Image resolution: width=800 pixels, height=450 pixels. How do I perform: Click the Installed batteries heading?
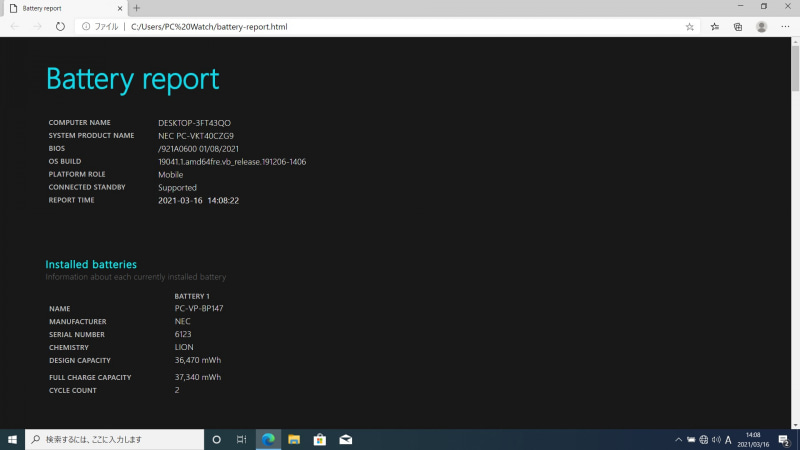point(91,264)
